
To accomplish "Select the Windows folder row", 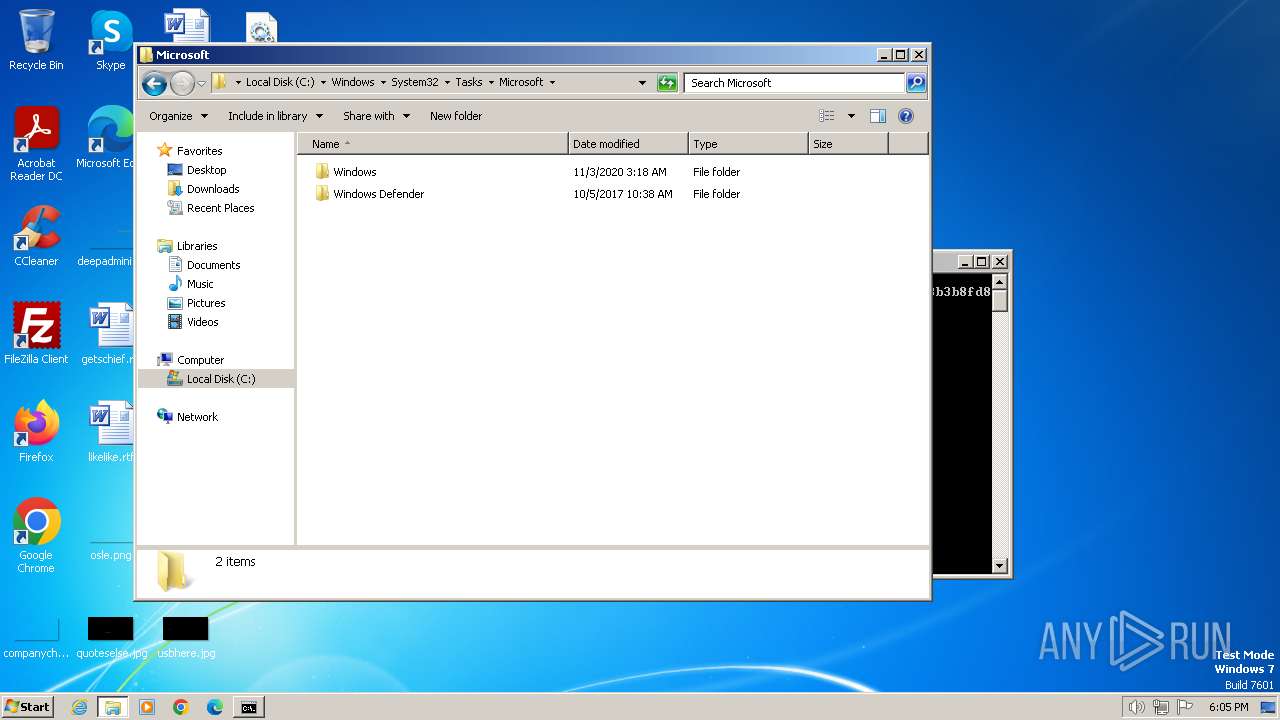I will click(527, 172).
